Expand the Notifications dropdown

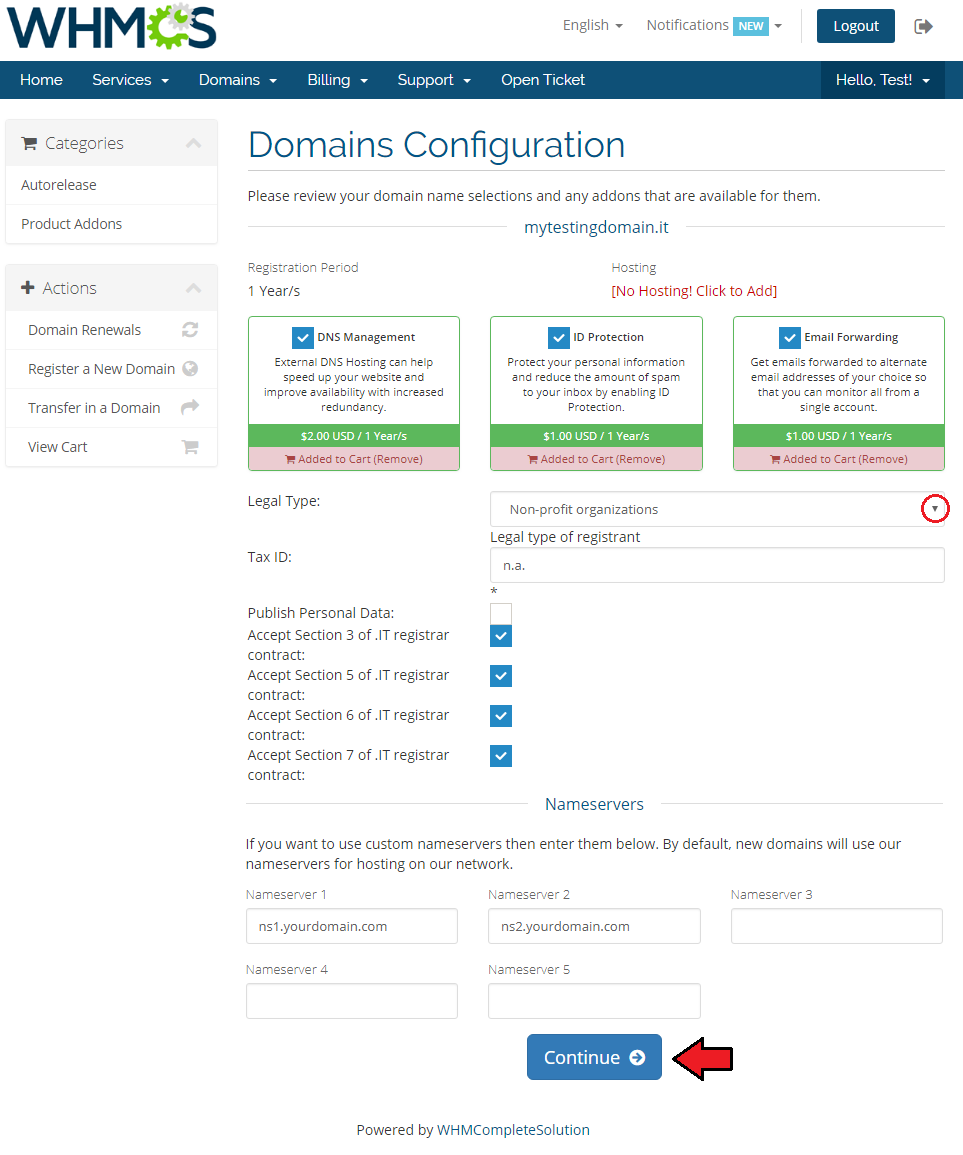[713, 25]
